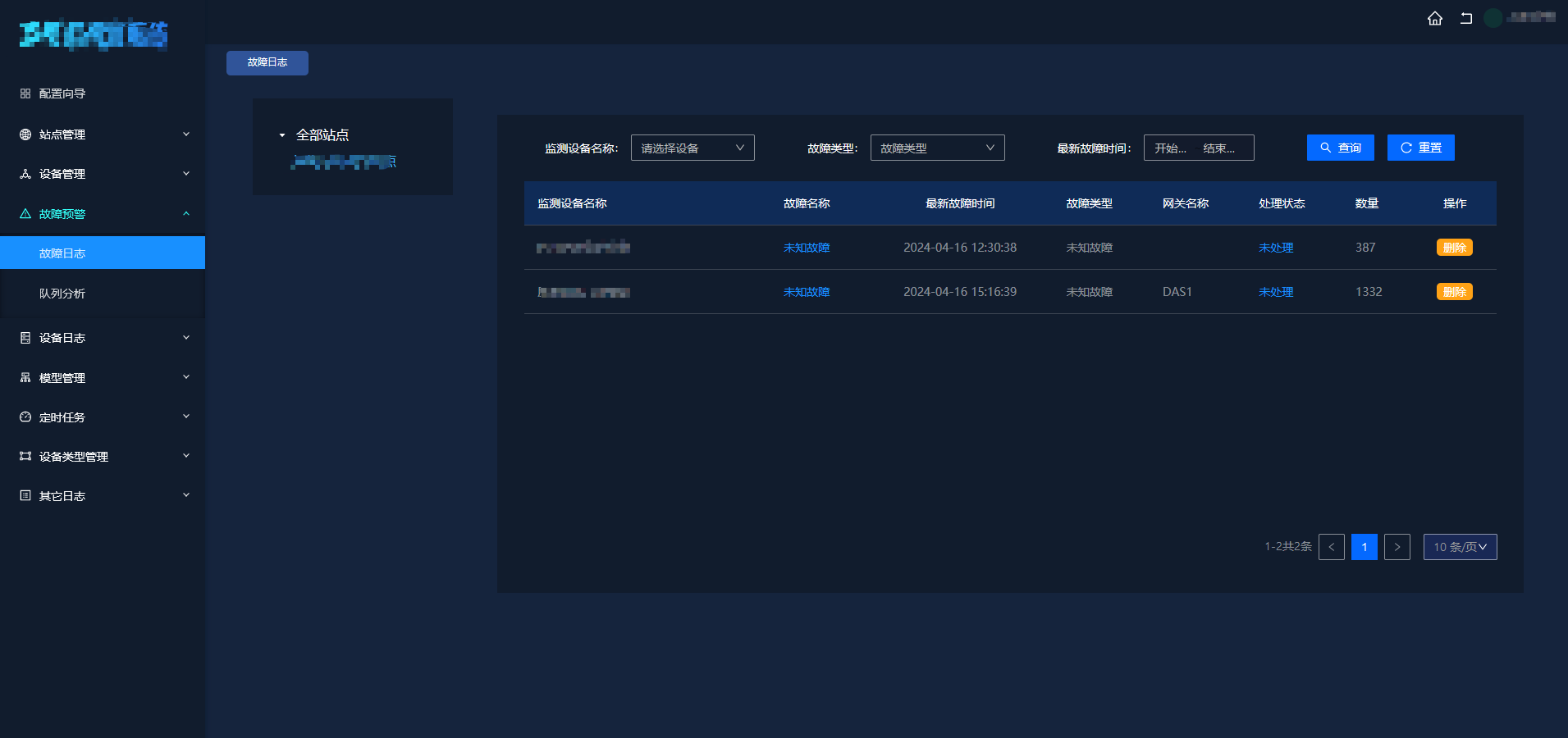Click the 设备管理 network icon

pyautogui.click(x=25, y=174)
